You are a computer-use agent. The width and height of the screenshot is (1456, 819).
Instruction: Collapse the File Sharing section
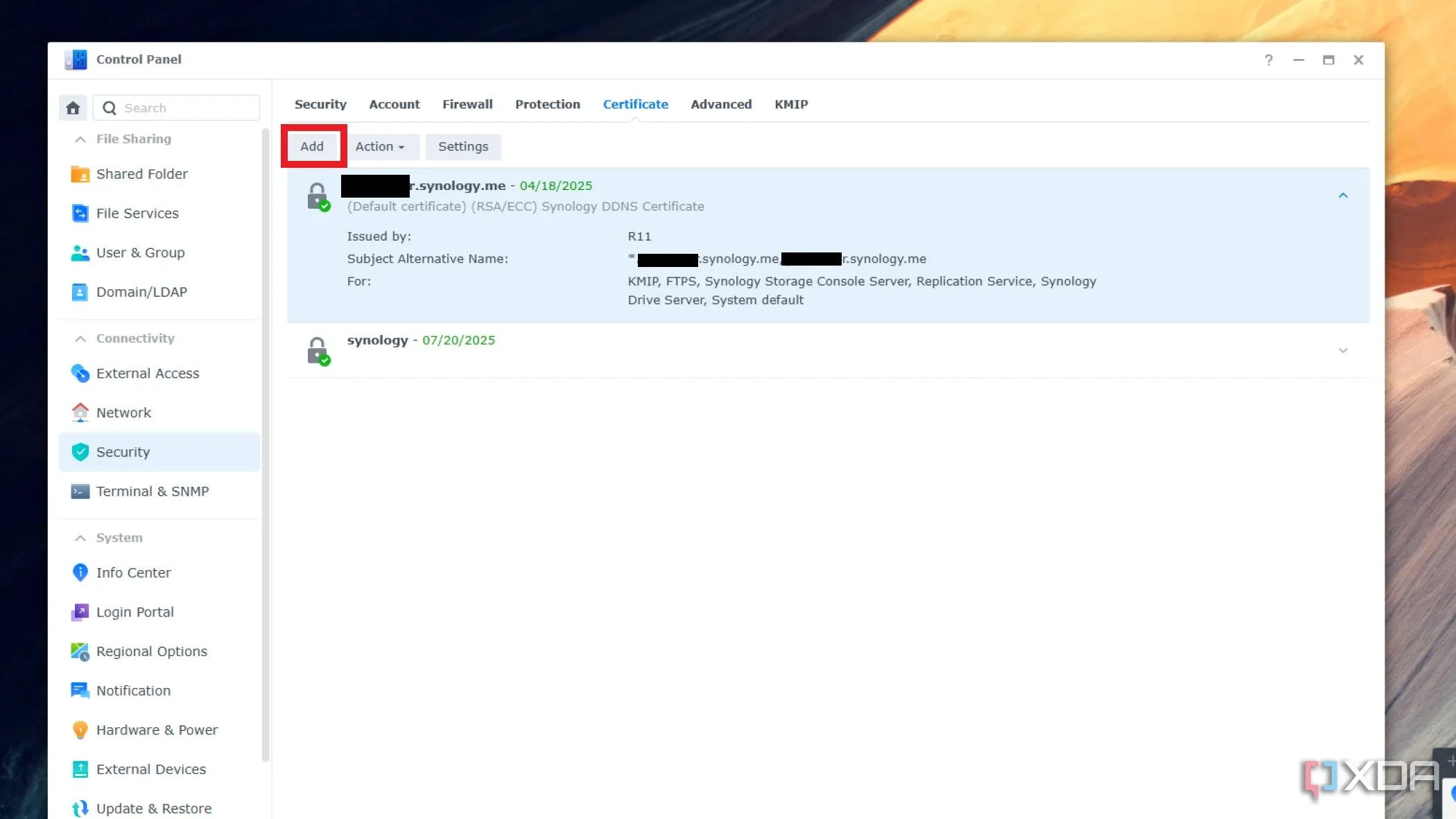pos(80,139)
